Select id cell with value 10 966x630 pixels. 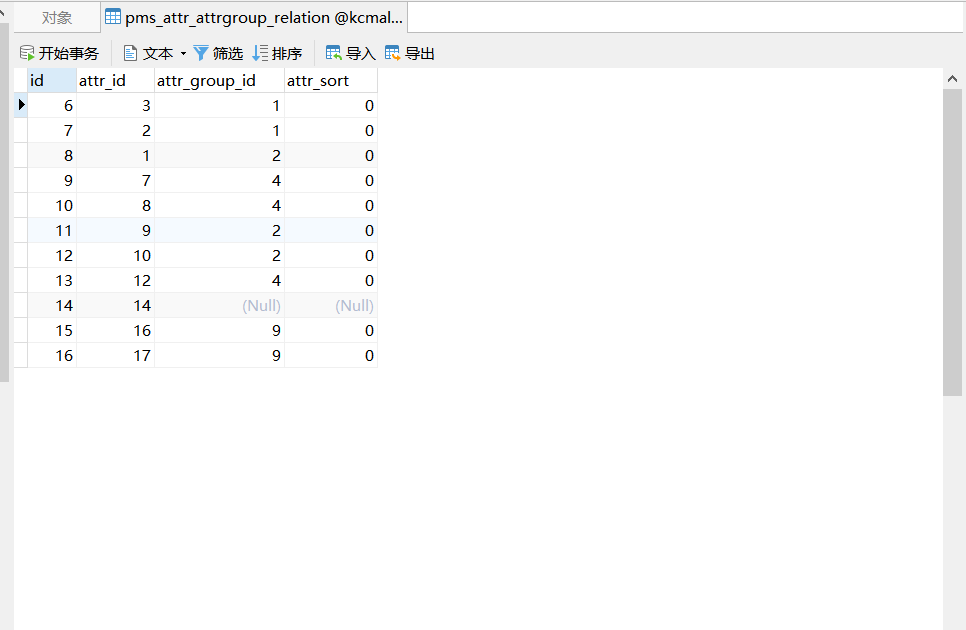(52, 205)
